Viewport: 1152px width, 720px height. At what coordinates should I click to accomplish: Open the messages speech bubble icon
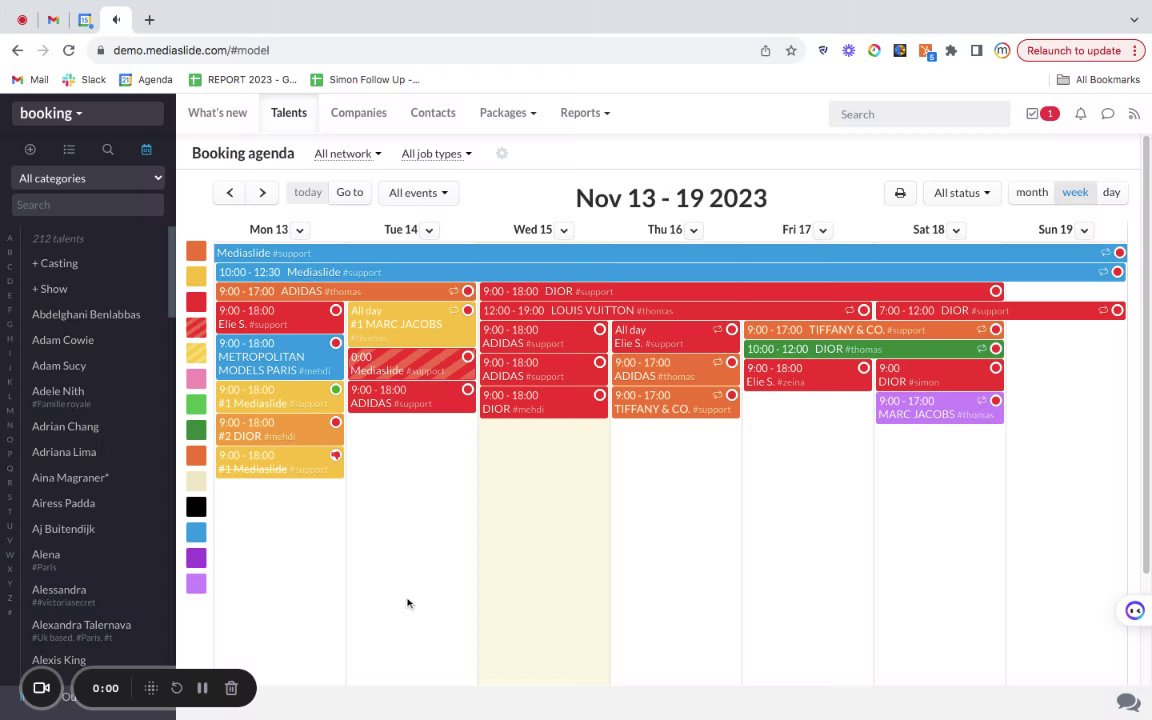point(1108,114)
